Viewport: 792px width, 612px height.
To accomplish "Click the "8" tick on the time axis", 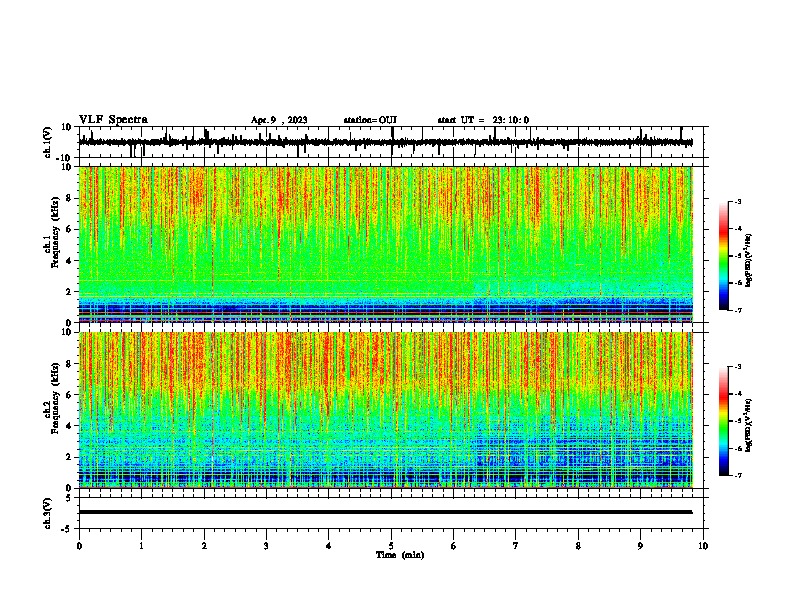I will (578, 546).
